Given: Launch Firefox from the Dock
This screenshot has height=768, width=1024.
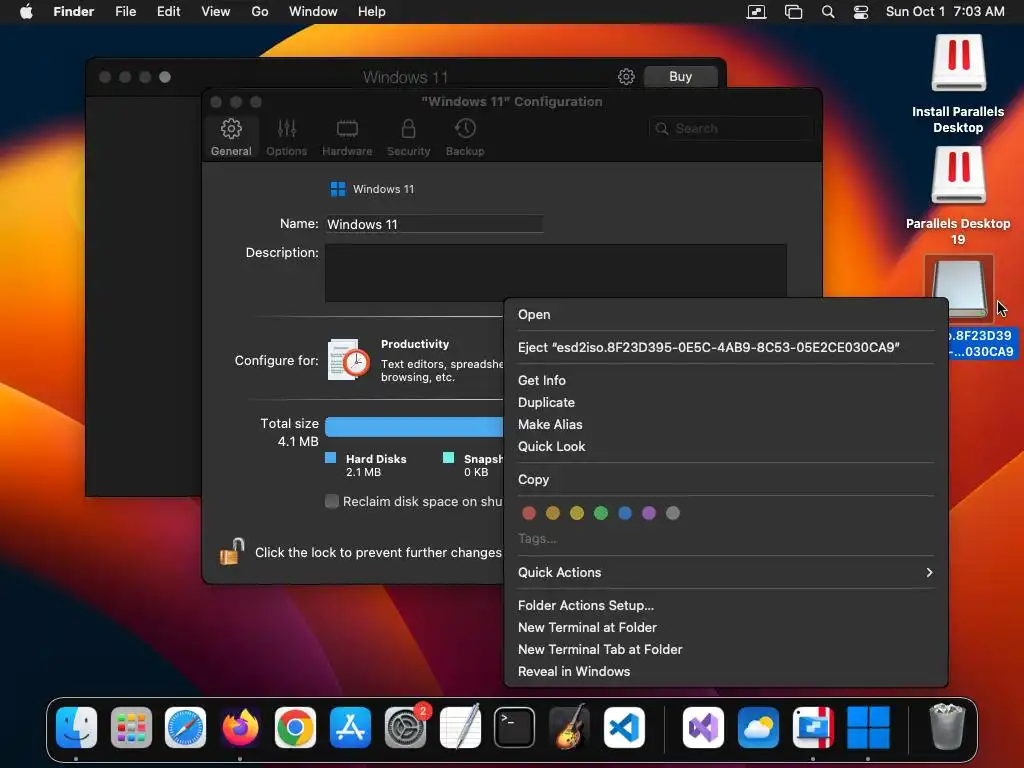Looking at the screenshot, I should 240,727.
